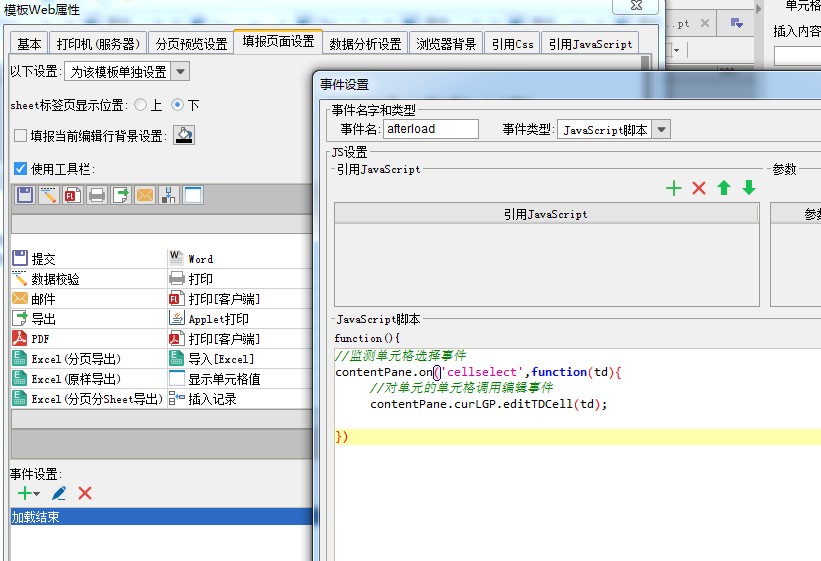Click the data verification pencil icon in toolbar
This screenshot has height=561, width=821.
point(49,195)
